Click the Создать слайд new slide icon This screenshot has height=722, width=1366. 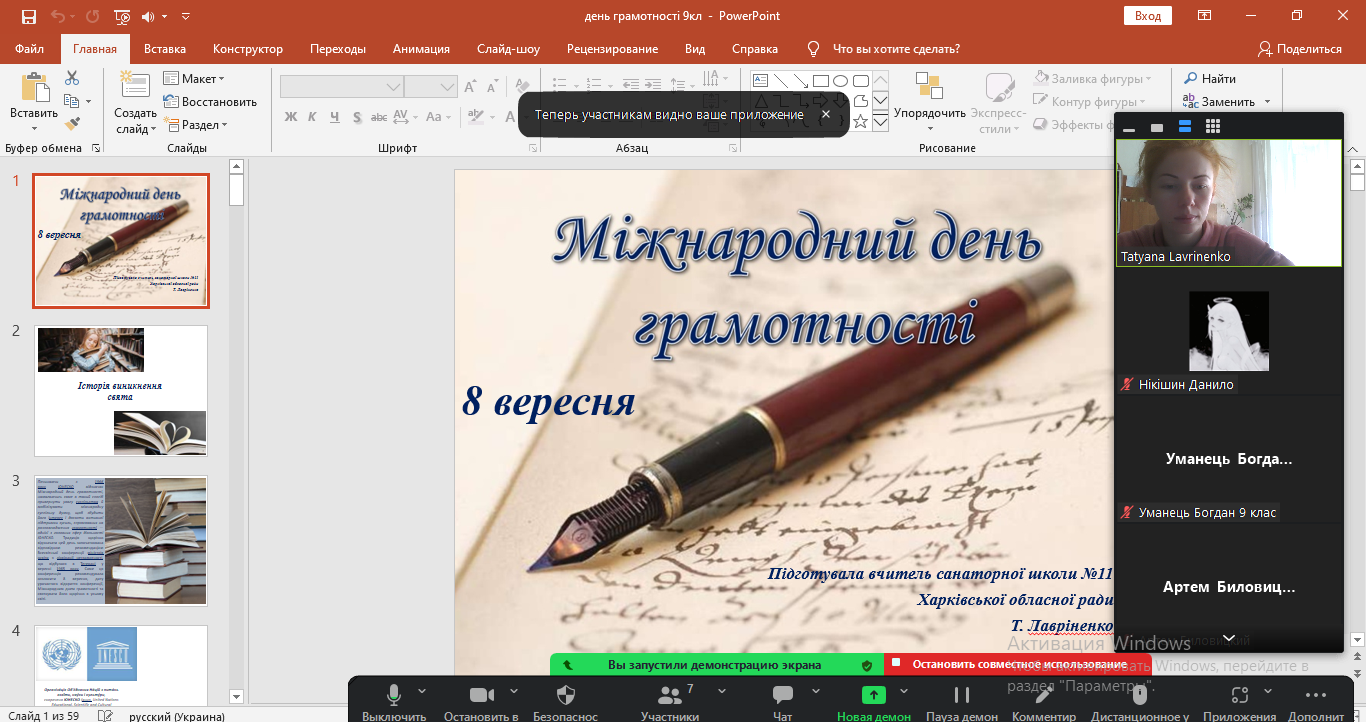135,86
